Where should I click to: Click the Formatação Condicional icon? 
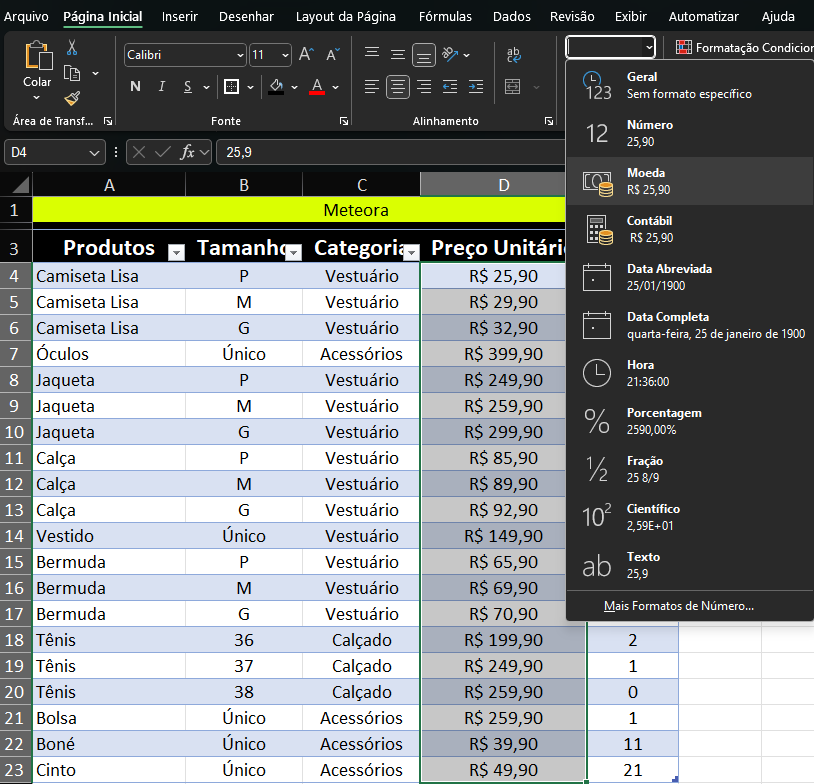pos(684,47)
